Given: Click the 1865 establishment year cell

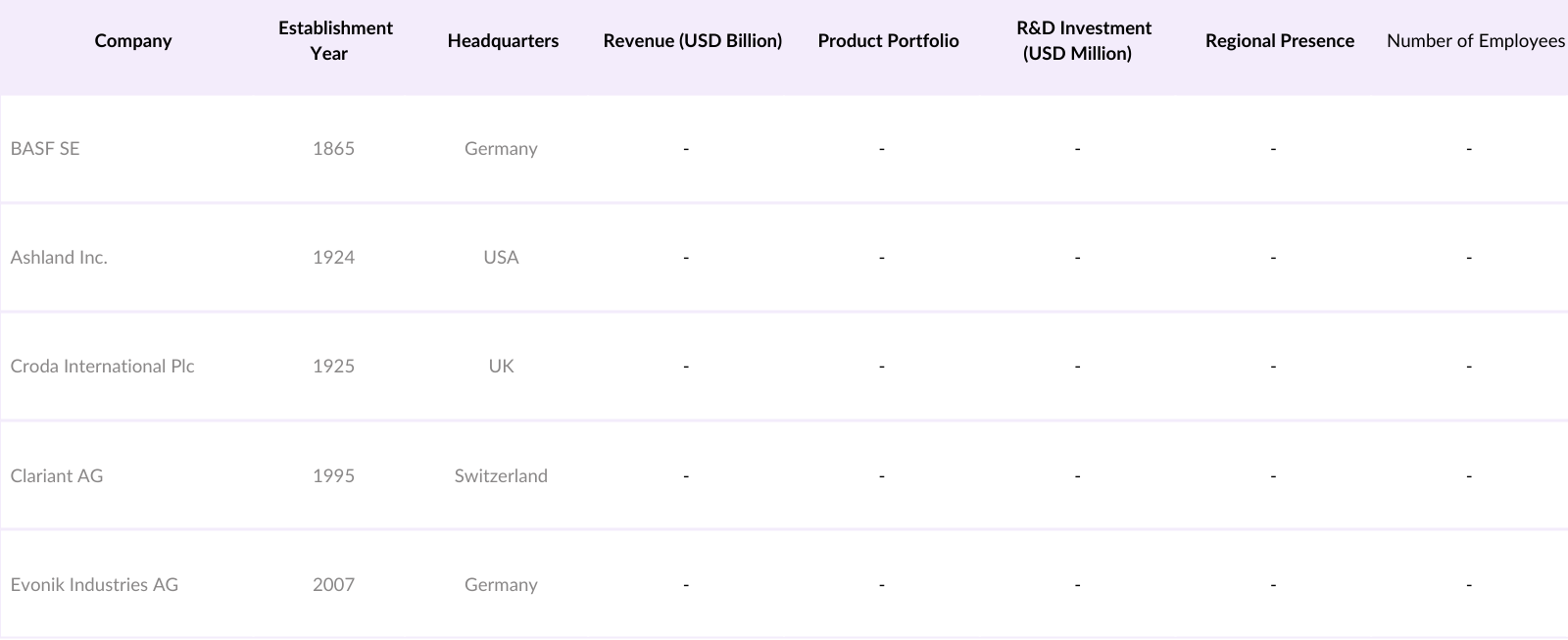Looking at the screenshot, I should pos(333,149).
